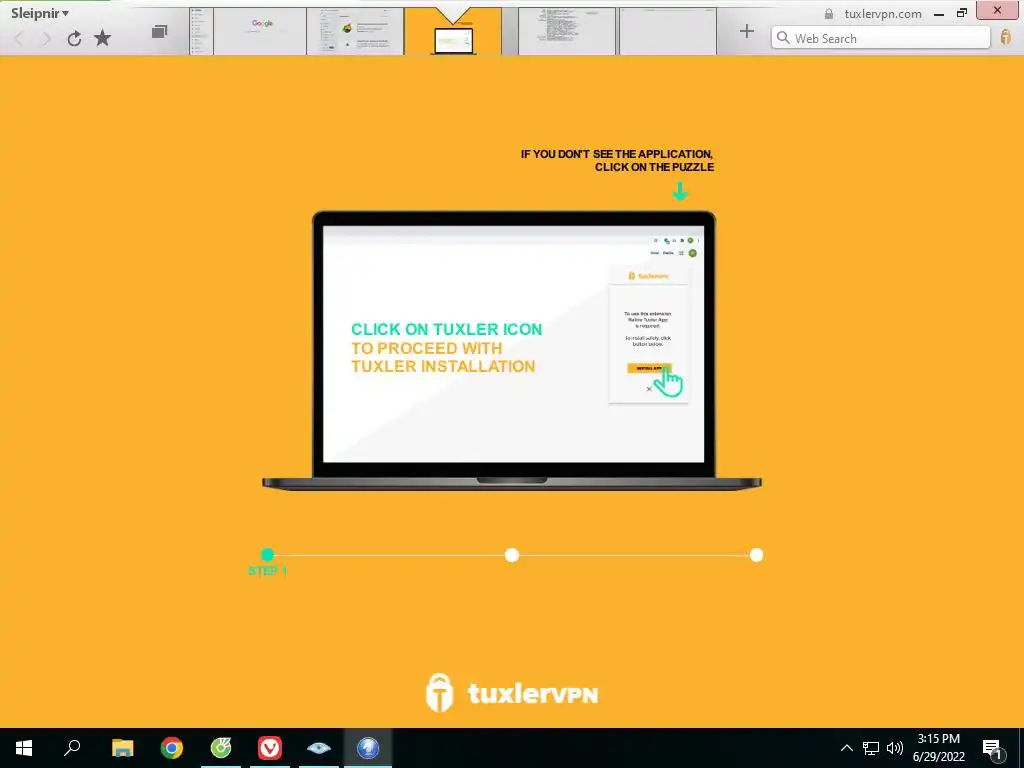1024x768 pixels.
Task: Click the small X under install button
Action: pos(648,389)
